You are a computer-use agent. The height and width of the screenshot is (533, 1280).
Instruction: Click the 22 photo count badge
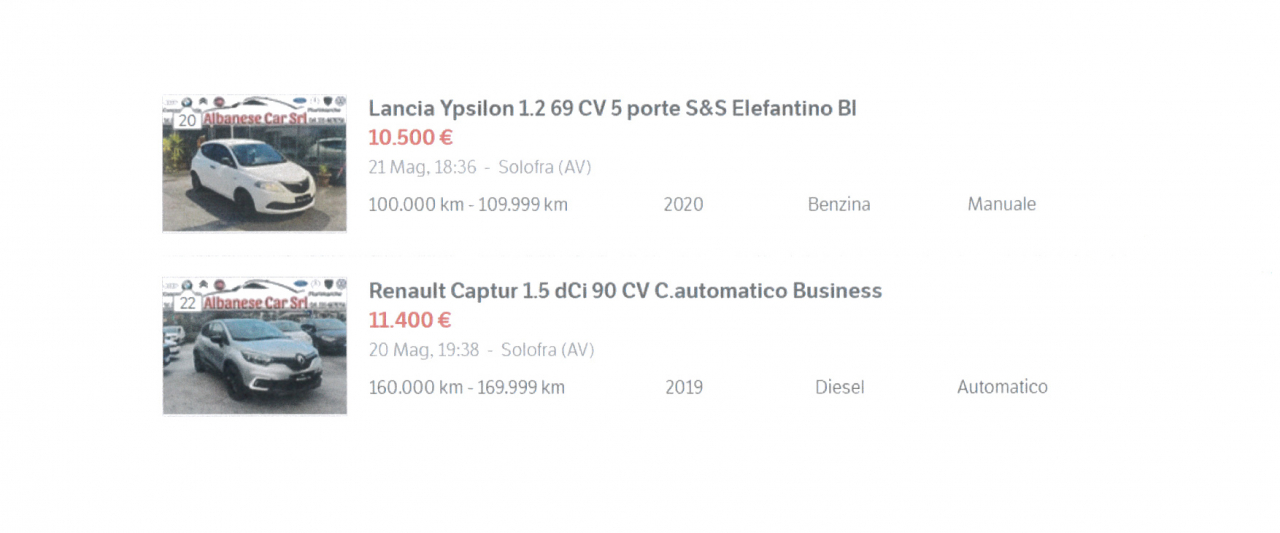[x=187, y=303]
